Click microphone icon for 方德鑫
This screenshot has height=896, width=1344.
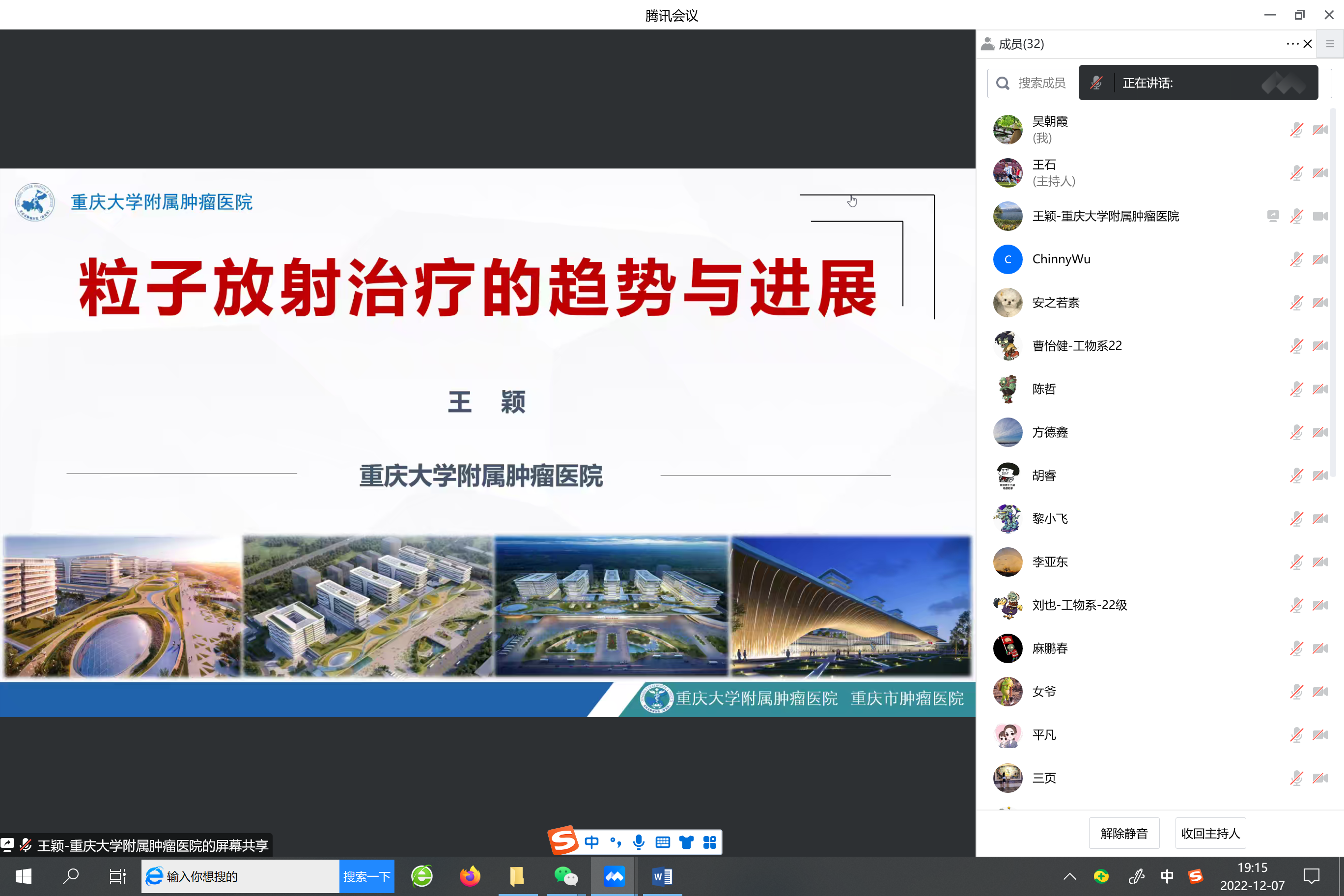click(1296, 432)
